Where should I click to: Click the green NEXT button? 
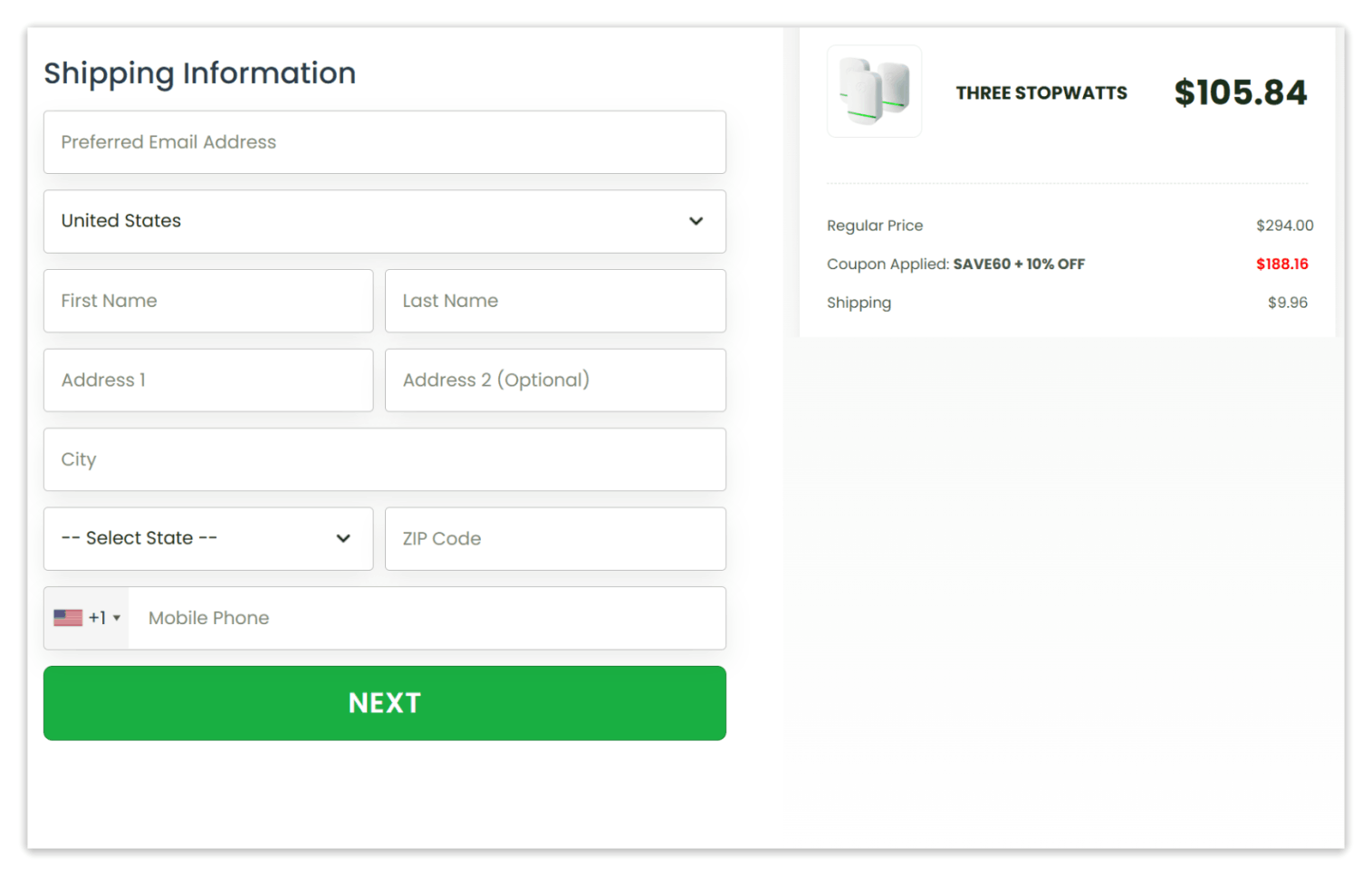tap(384, 703)
